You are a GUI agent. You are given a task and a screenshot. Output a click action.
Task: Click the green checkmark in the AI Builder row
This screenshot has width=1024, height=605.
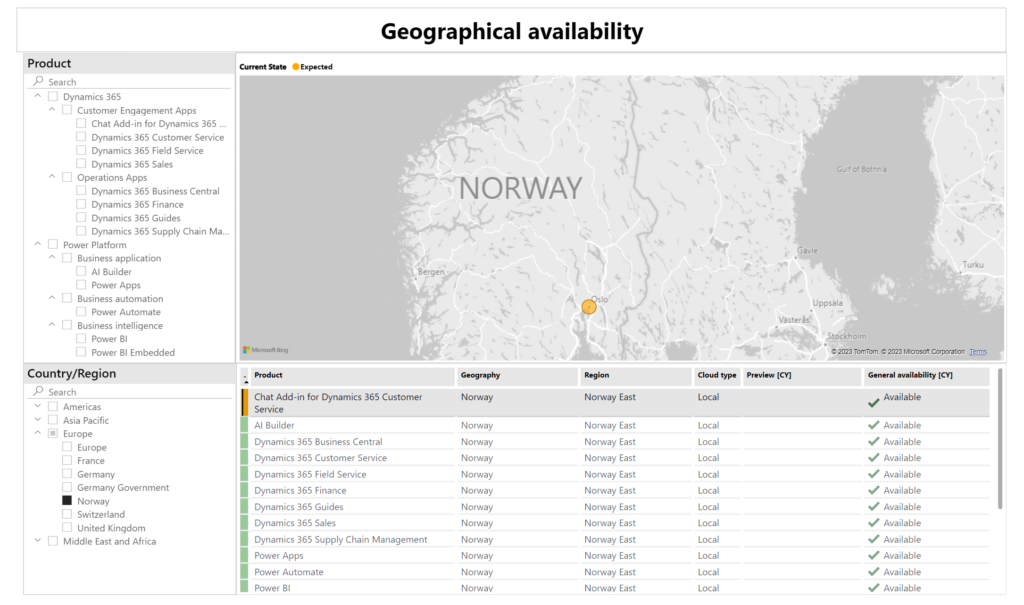pos(873,425)
